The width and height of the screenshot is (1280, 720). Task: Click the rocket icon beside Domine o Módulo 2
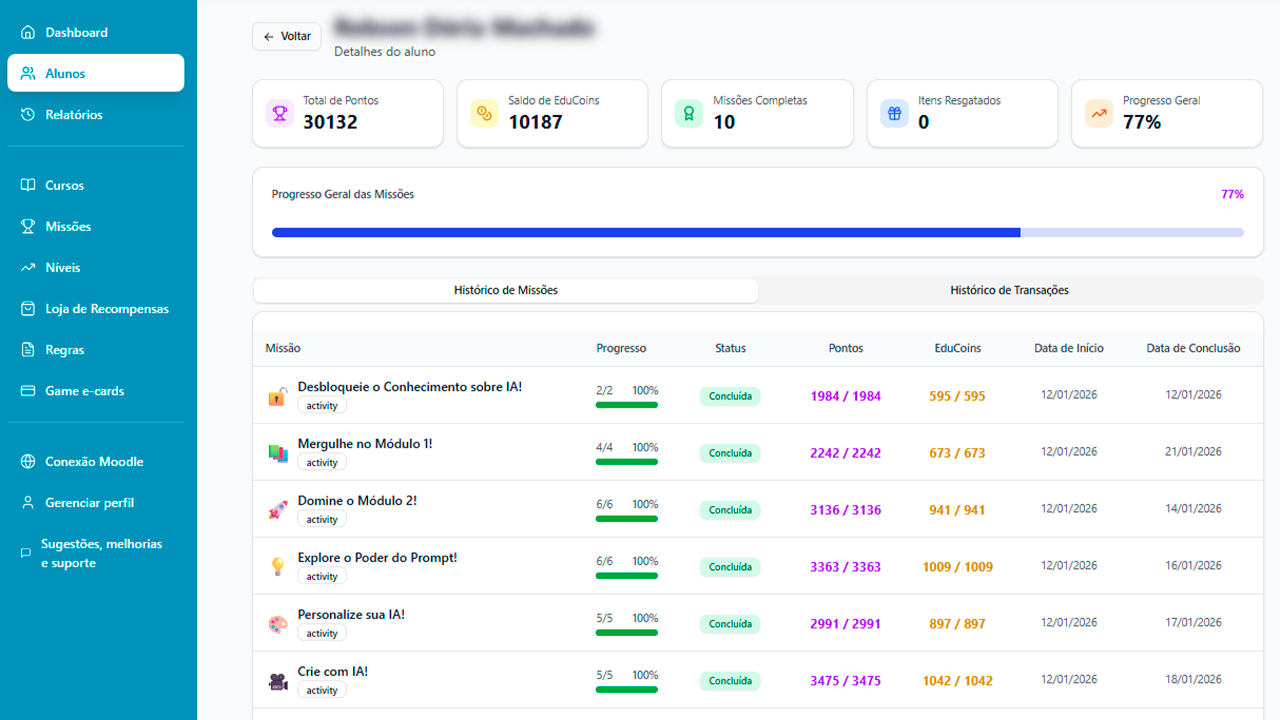point(278,510)
